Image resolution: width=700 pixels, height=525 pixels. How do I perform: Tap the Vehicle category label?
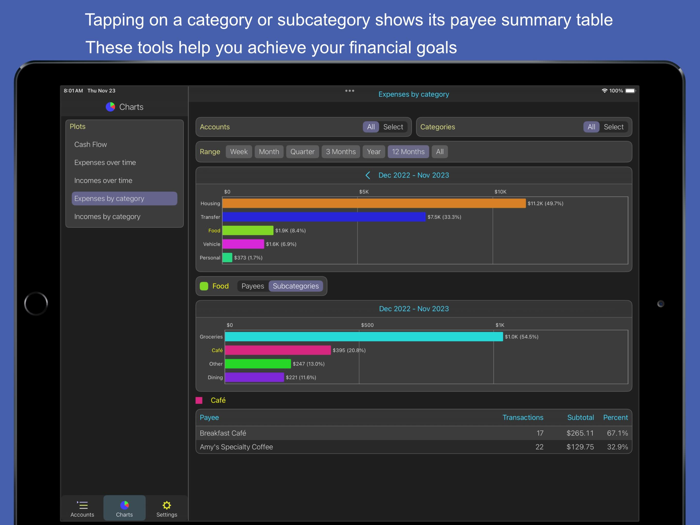(x=211, y=244)
